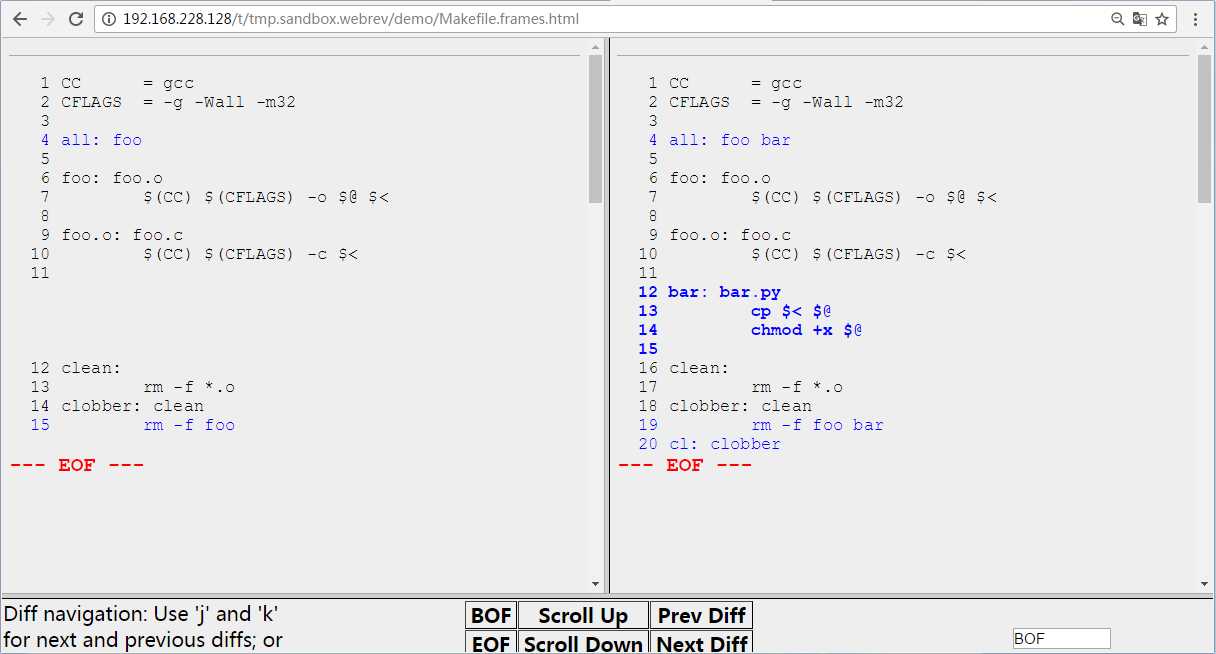Screen dimensions: 1216x654
Task: Click the browser back arrow
Action: (x=20, y=19)
